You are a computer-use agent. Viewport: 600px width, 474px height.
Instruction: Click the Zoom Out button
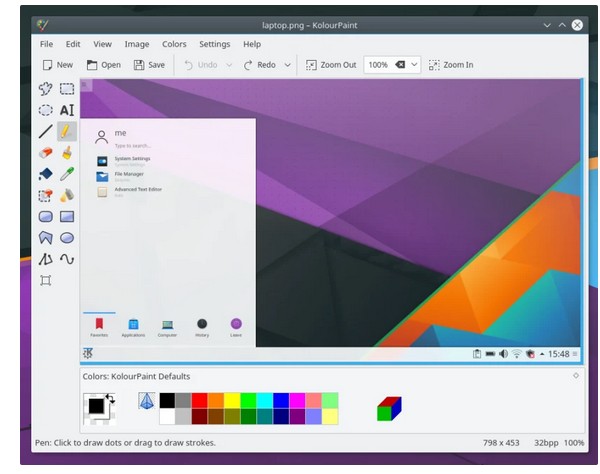(331, 65)
